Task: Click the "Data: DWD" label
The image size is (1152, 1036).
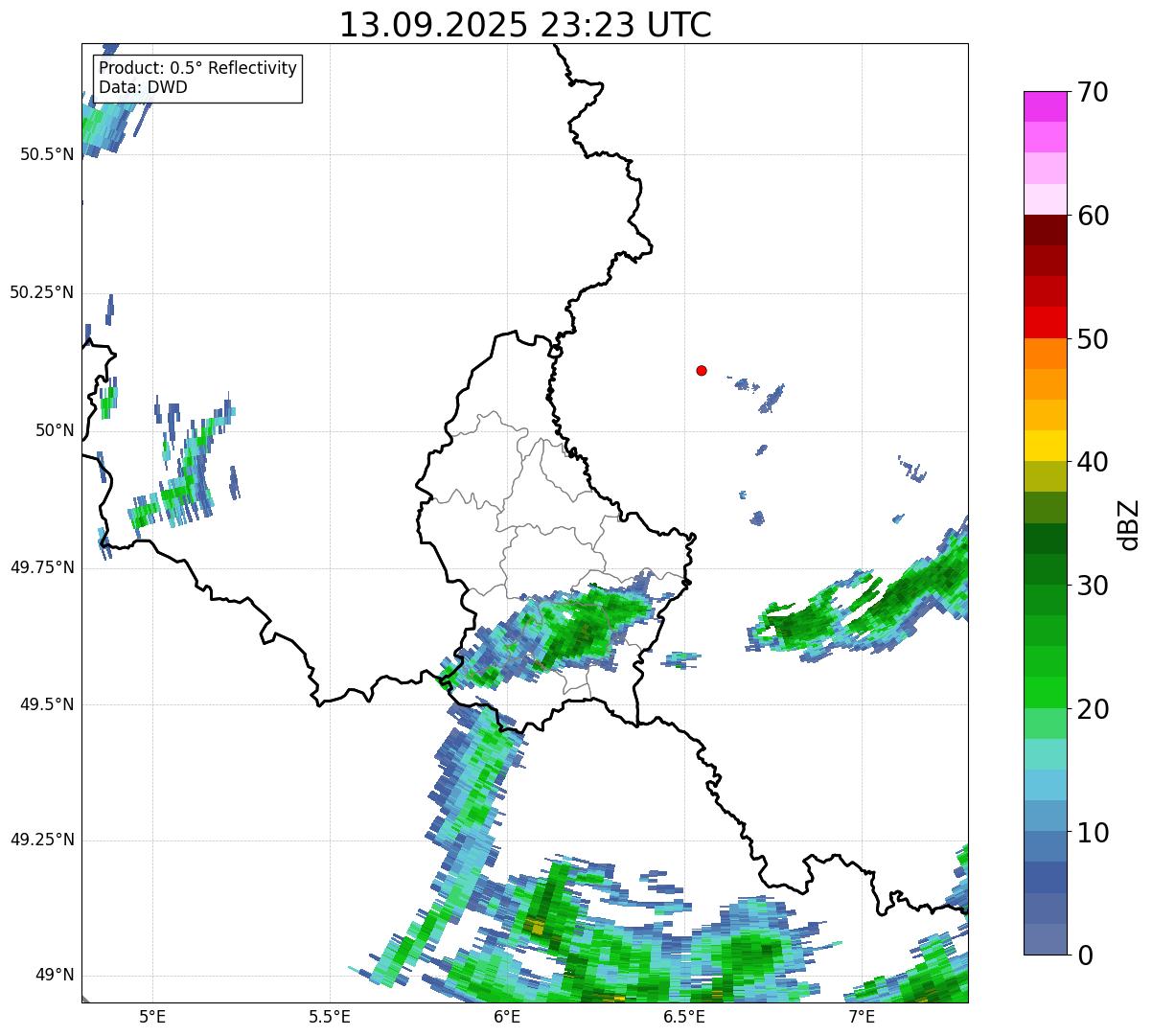Action: pos(143,87)
